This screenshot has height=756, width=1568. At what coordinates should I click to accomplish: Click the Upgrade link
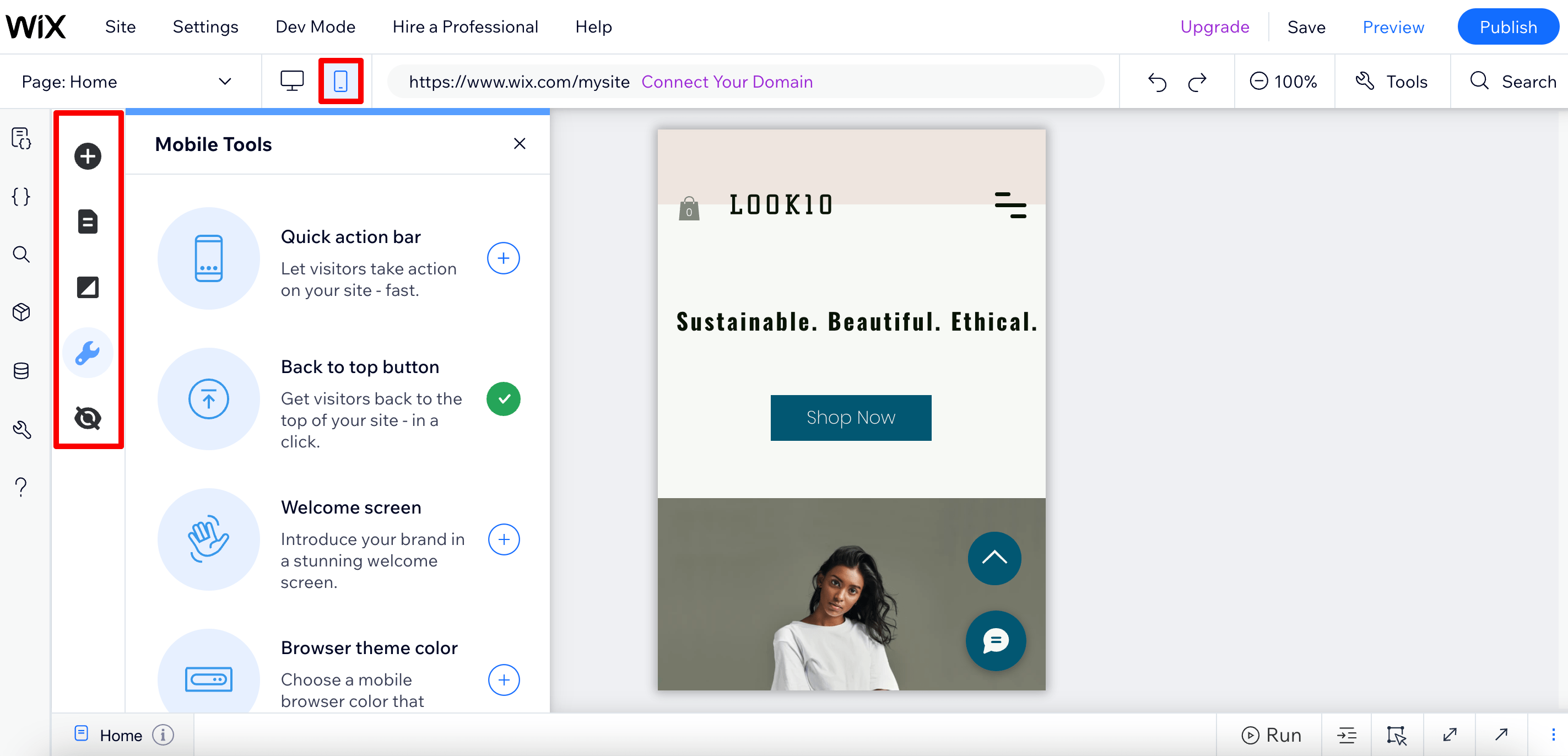tap(1214, 27)
